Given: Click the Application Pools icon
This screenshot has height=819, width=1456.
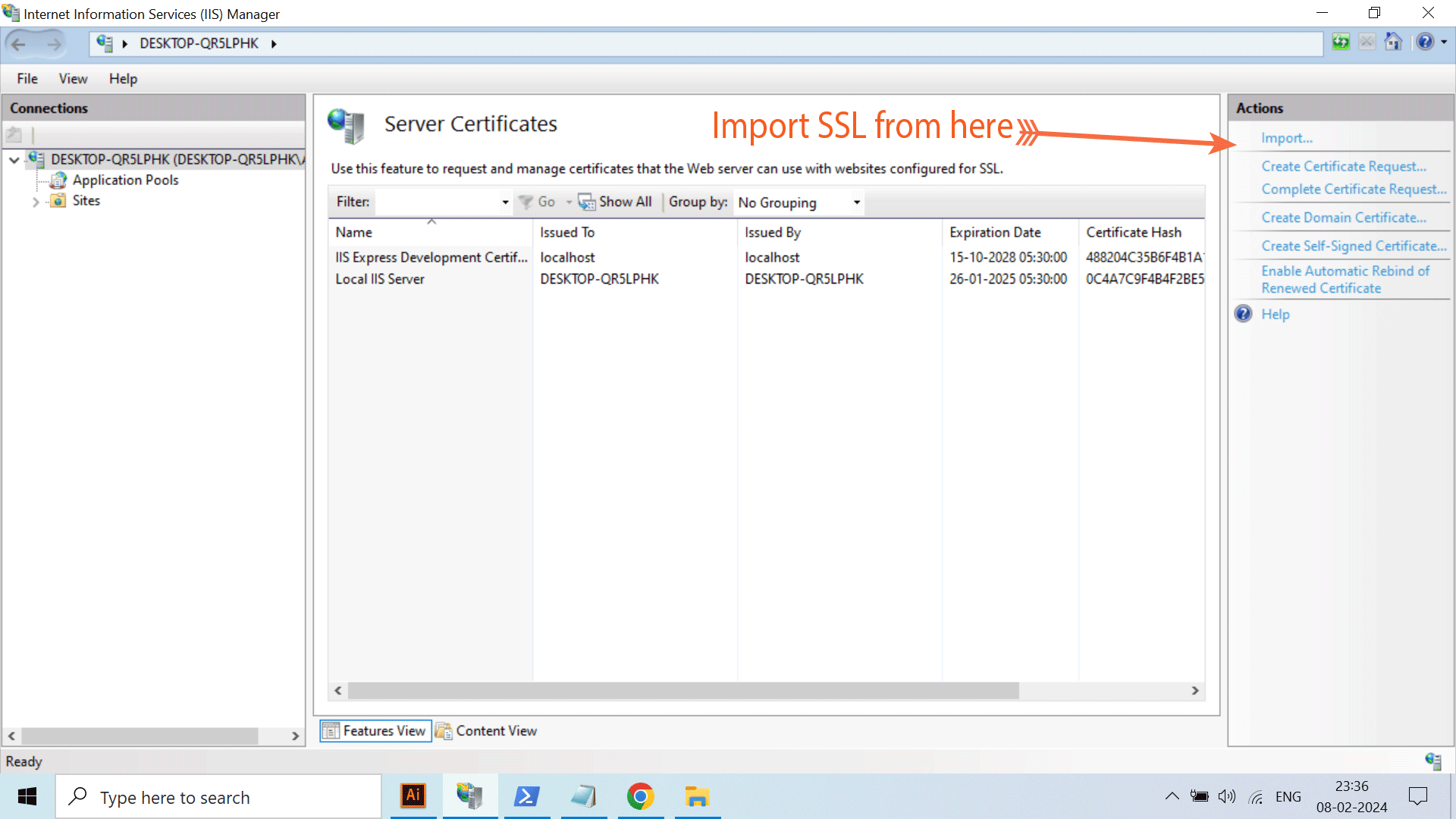Looking at the screenshot, I should coord(58,180).
